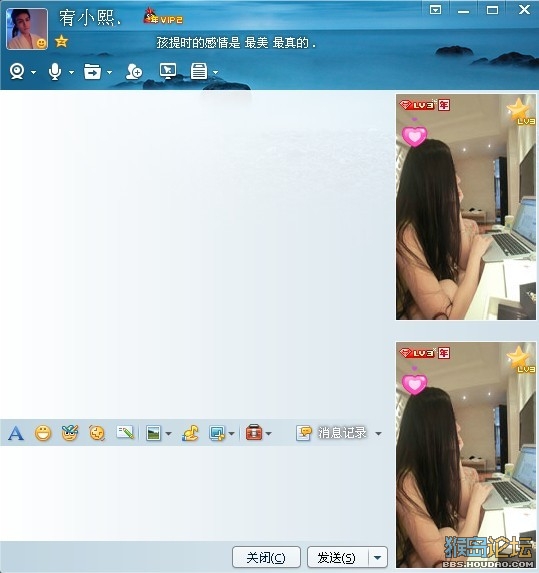The height and width of the screenshot is (573, 539).
Task: Expand voice call options arrow
Action: (72, 72)
